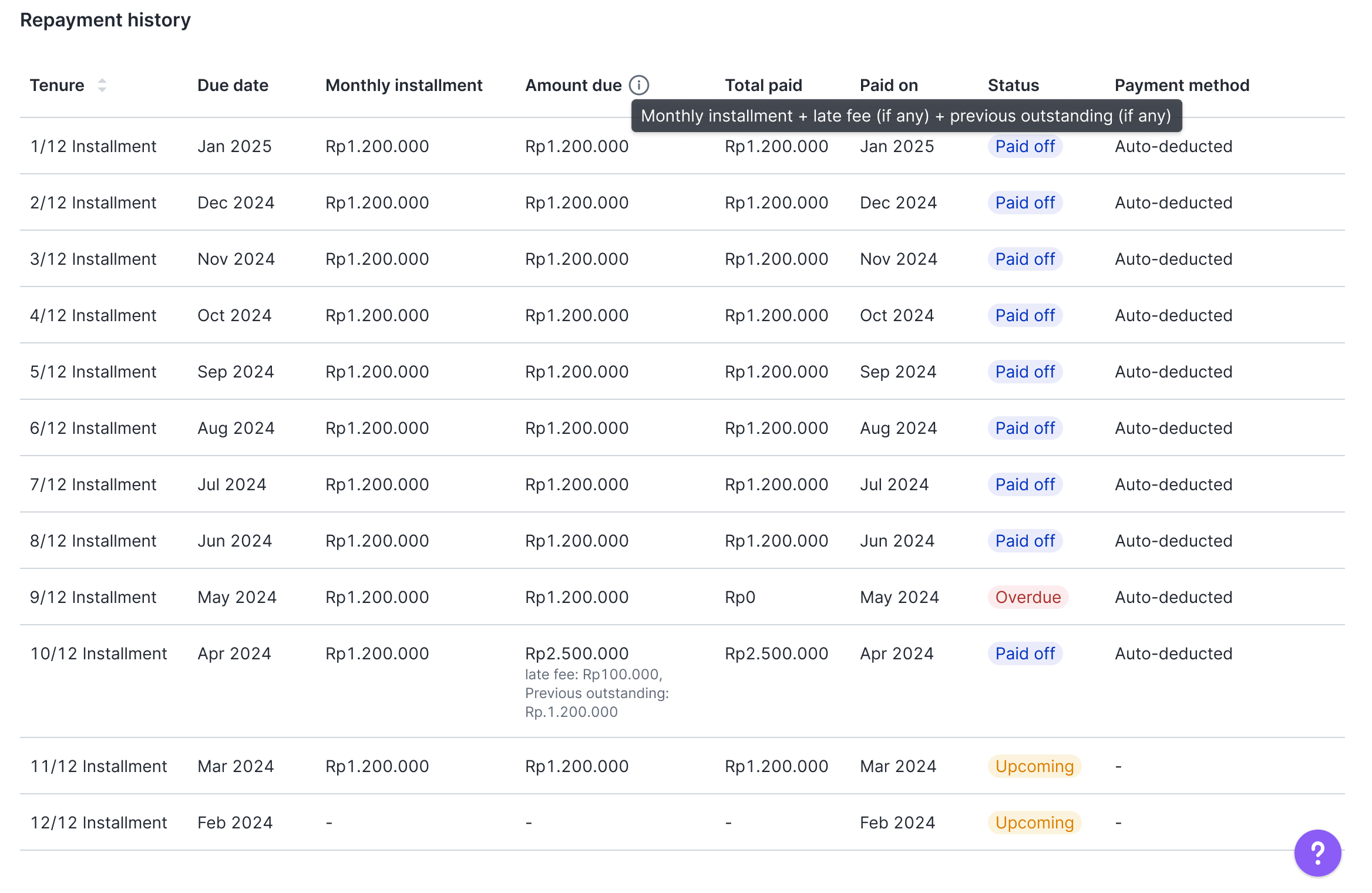
Task: Click the Monthly installment column header
Action: coord(403,85)
